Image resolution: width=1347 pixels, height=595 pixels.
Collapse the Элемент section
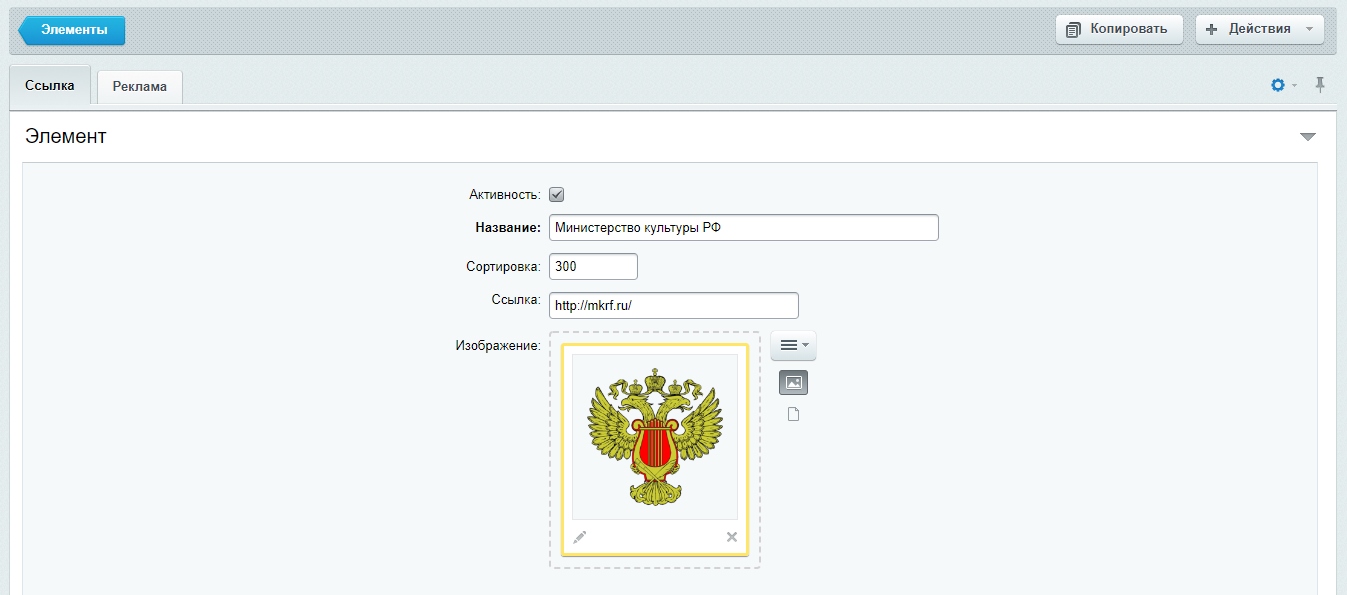[1308, 137]
